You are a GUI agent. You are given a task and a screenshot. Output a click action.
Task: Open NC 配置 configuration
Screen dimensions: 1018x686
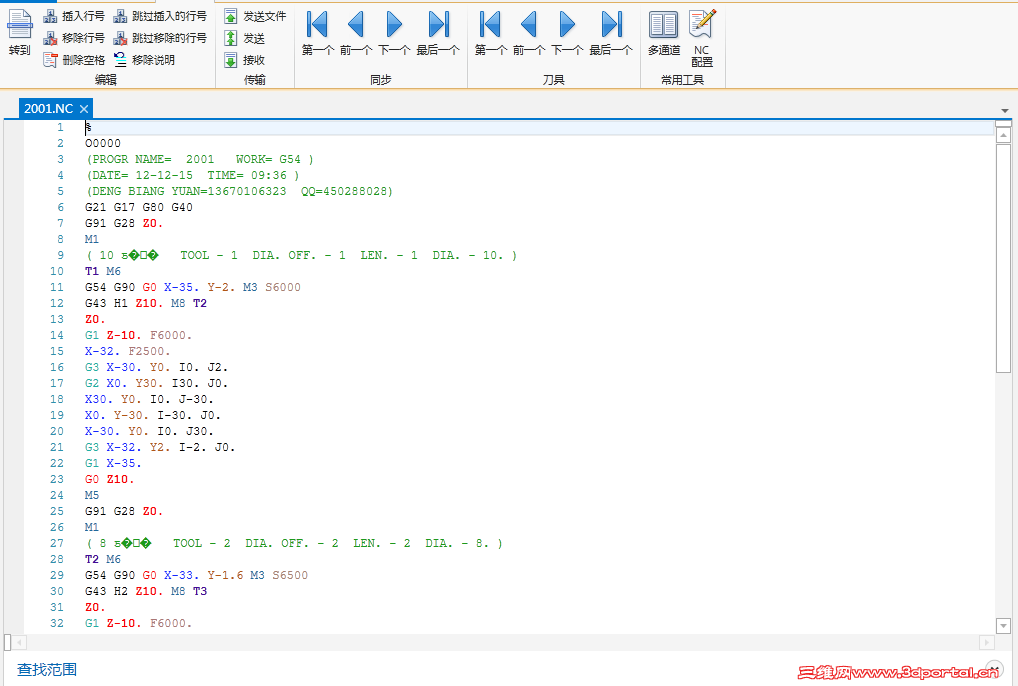click(702, 38)
